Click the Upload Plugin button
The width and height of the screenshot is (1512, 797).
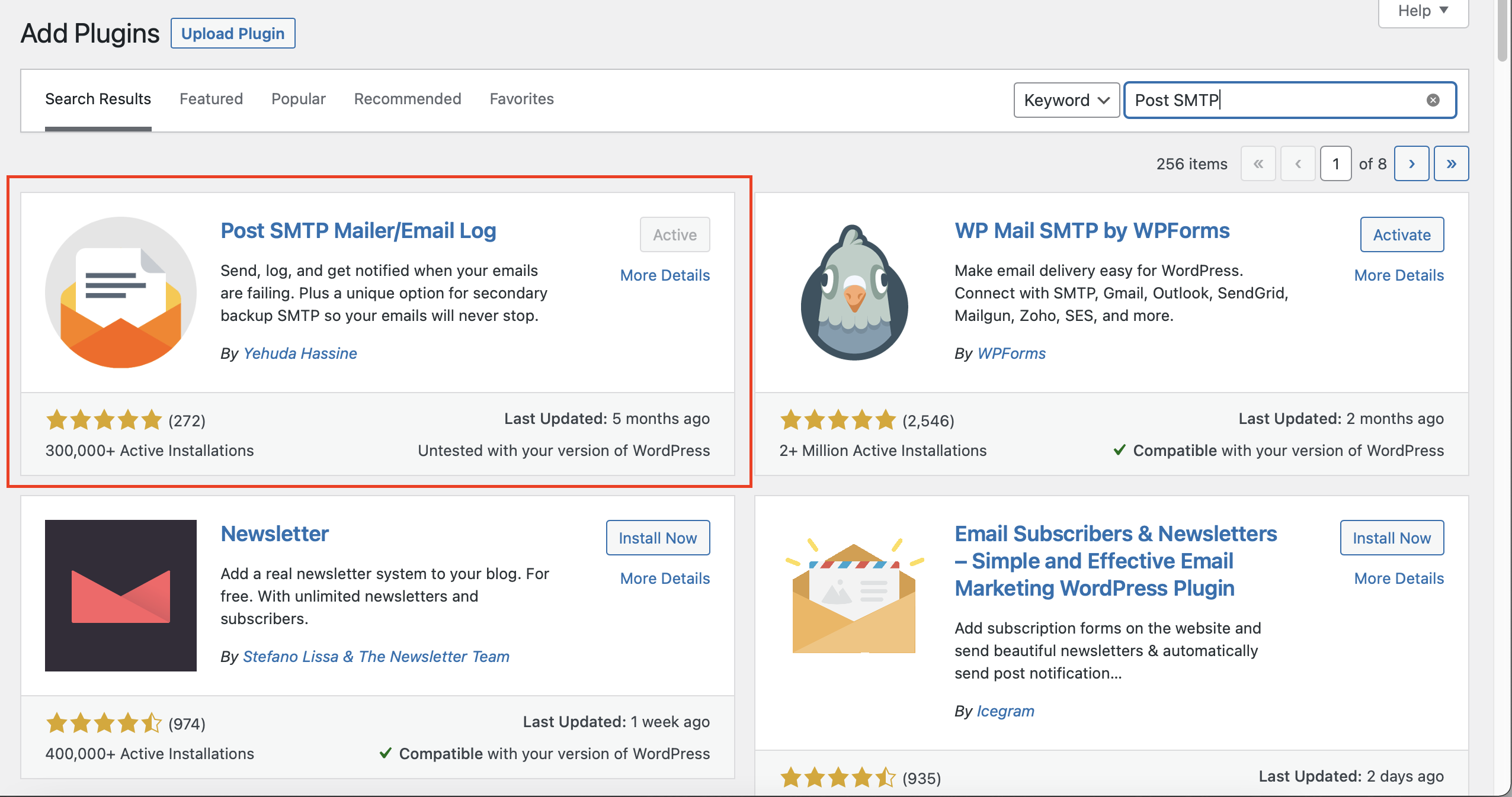click(x=233, y=33)
